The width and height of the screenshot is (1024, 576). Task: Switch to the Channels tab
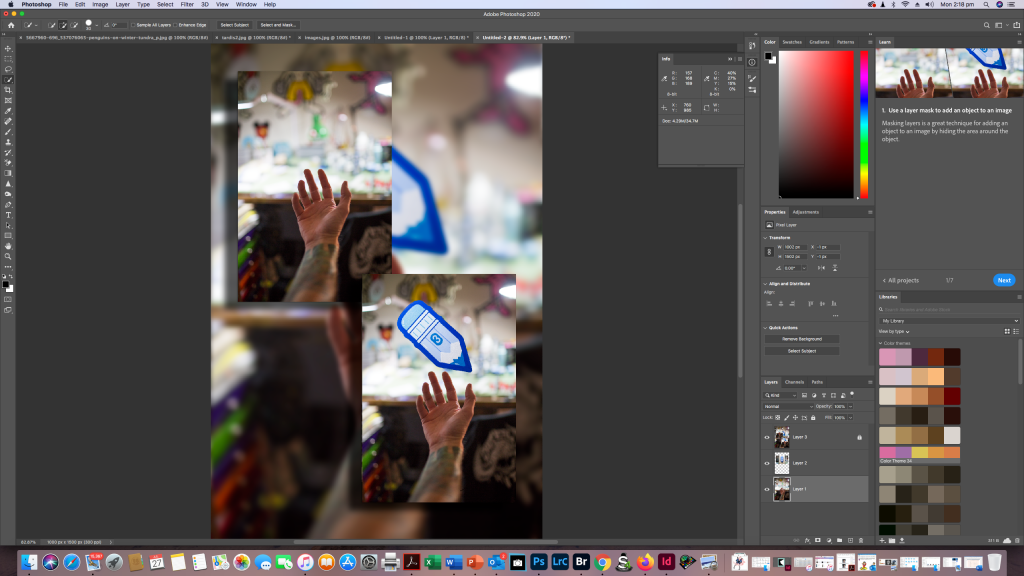[x=794, y=382]
